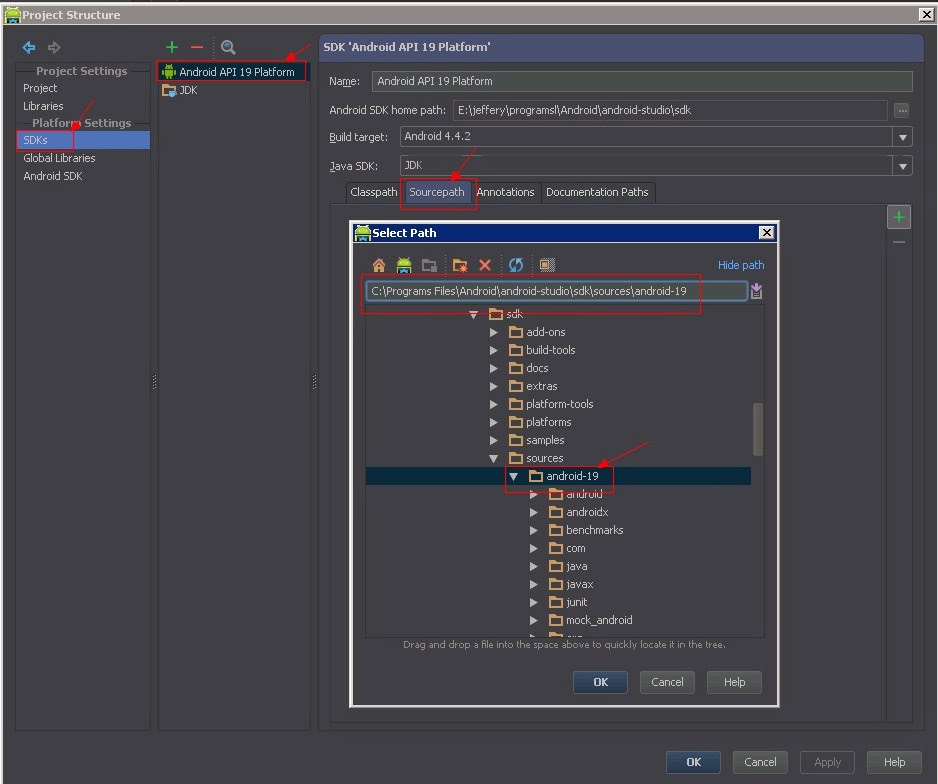The height and width of the screenshot is (784, 938).
Task: Confirm Select Path with OK
Action: pyautogui.click(x=600, y=682)
